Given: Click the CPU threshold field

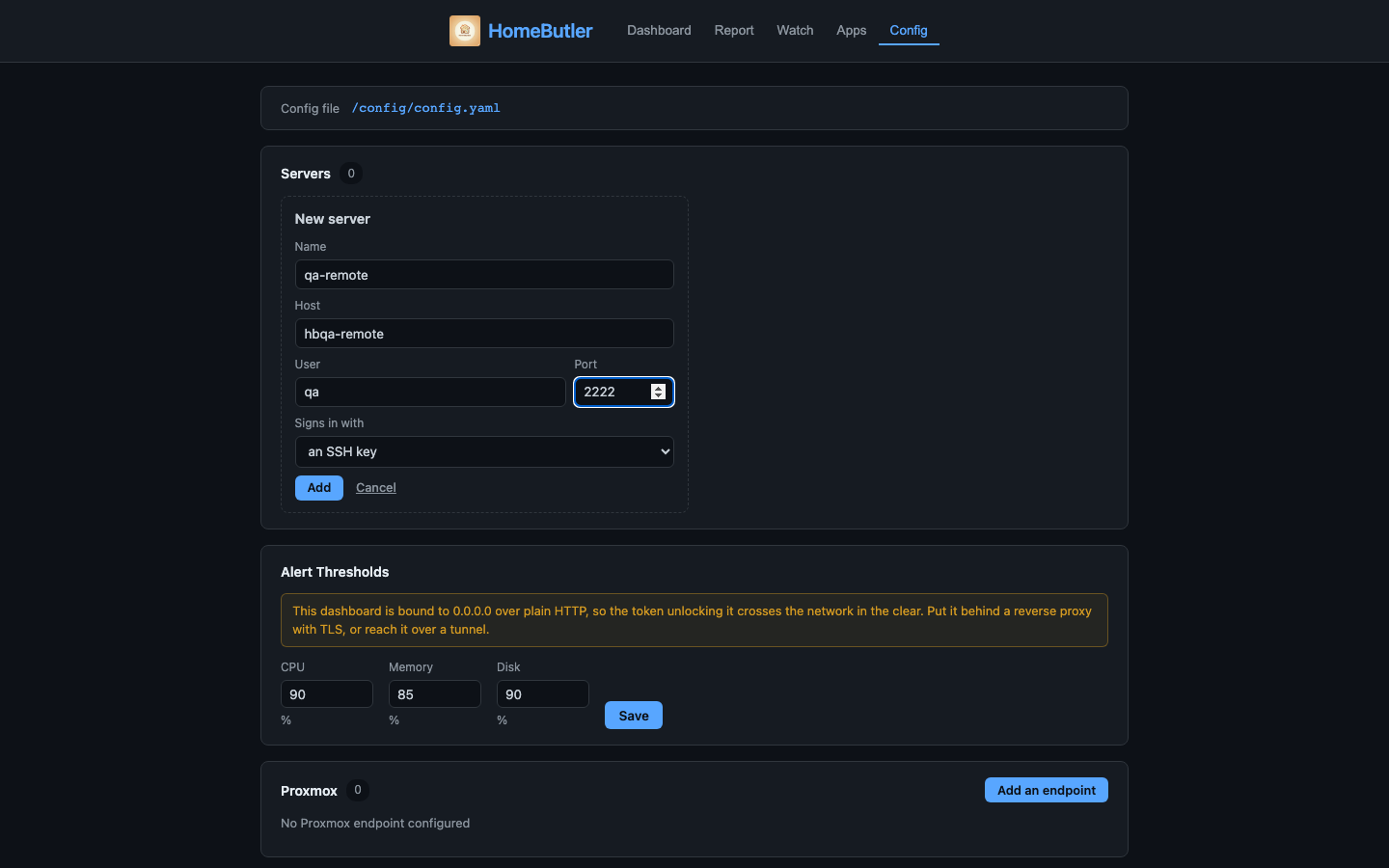Looking at the screenshot, I should tap(327, 694).
